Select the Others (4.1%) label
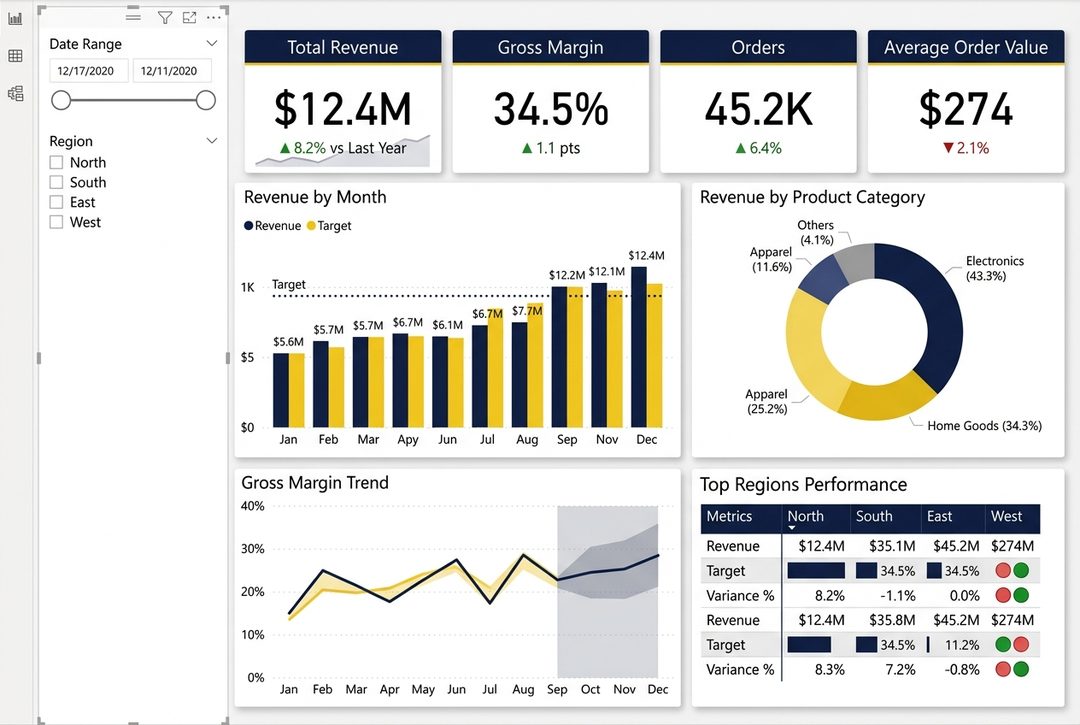The width and height of the screenshot is (1080, 725). [816, 233]
